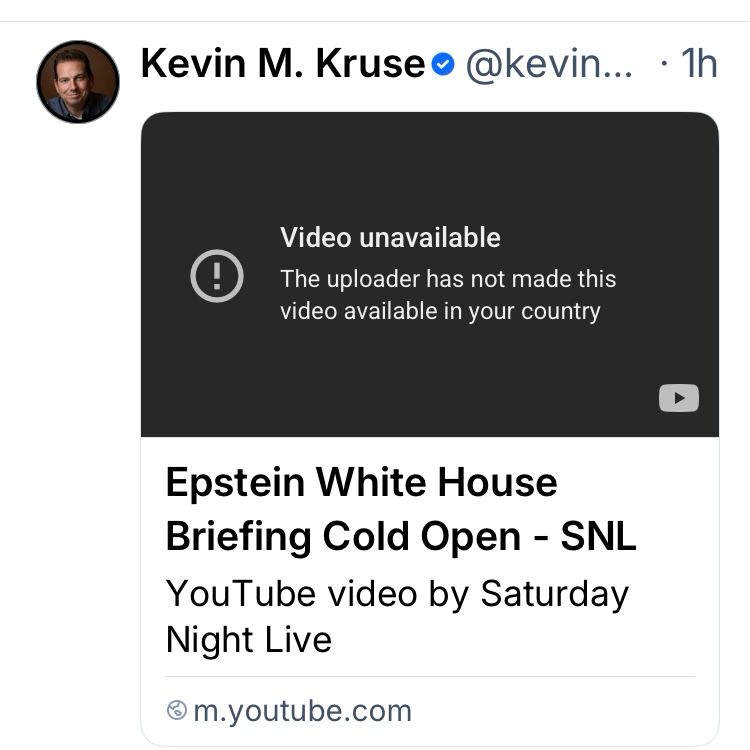This screenshot has height=750, width=750.
Task: Click the YouTube play logo icon
Action: [x=679, y=397]
